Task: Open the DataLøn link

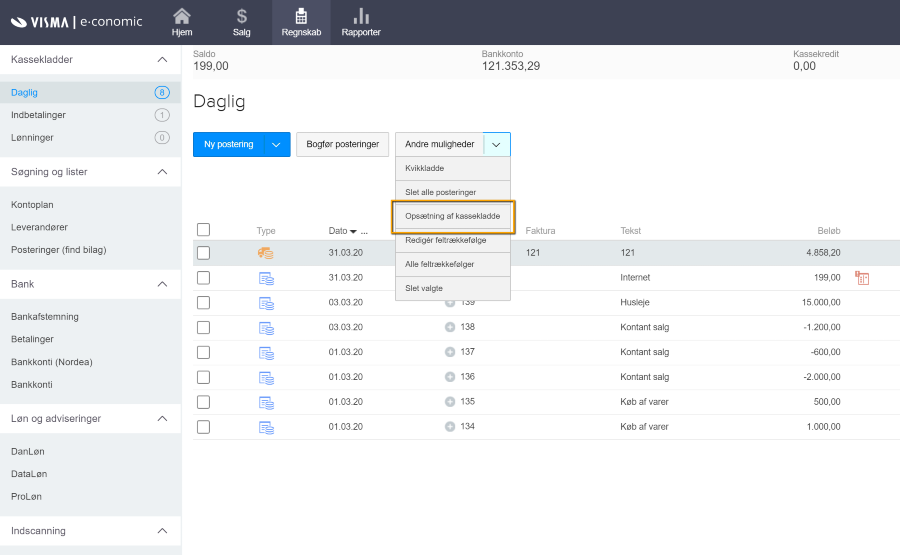Action: click(29, 474)
